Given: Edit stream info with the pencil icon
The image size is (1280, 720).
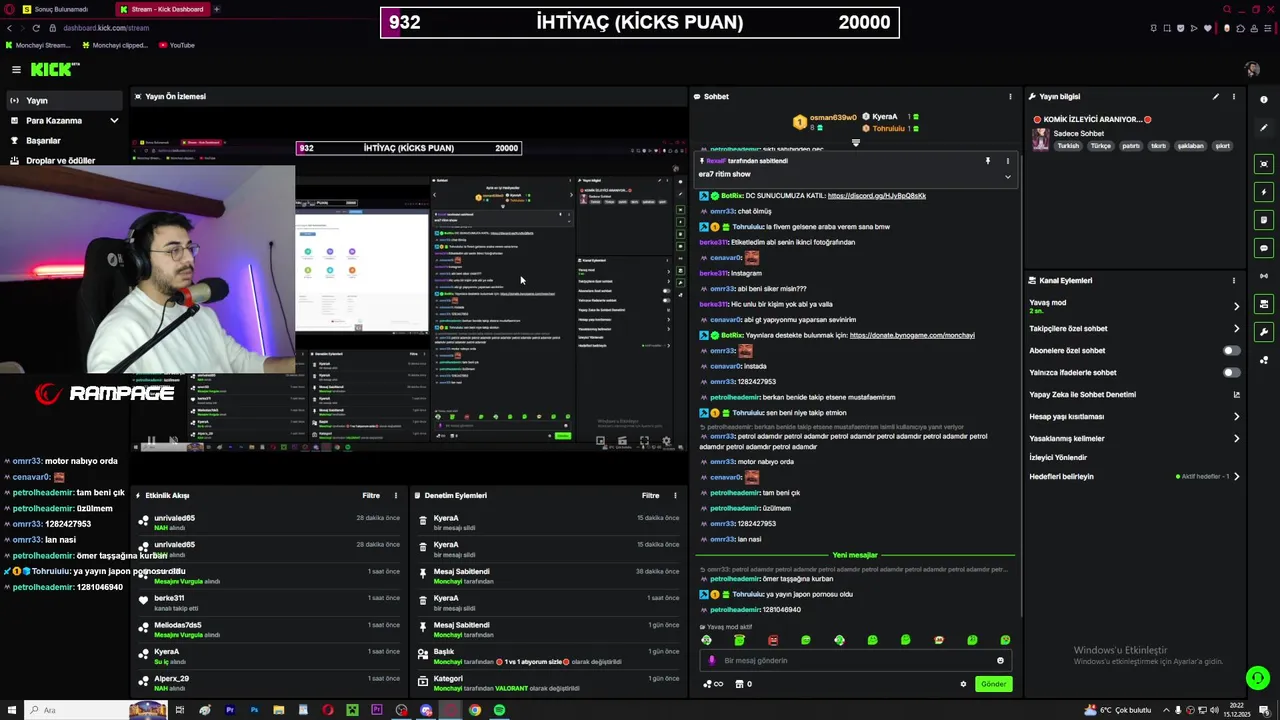Looking at the screenshot, I should point(1215,97).
